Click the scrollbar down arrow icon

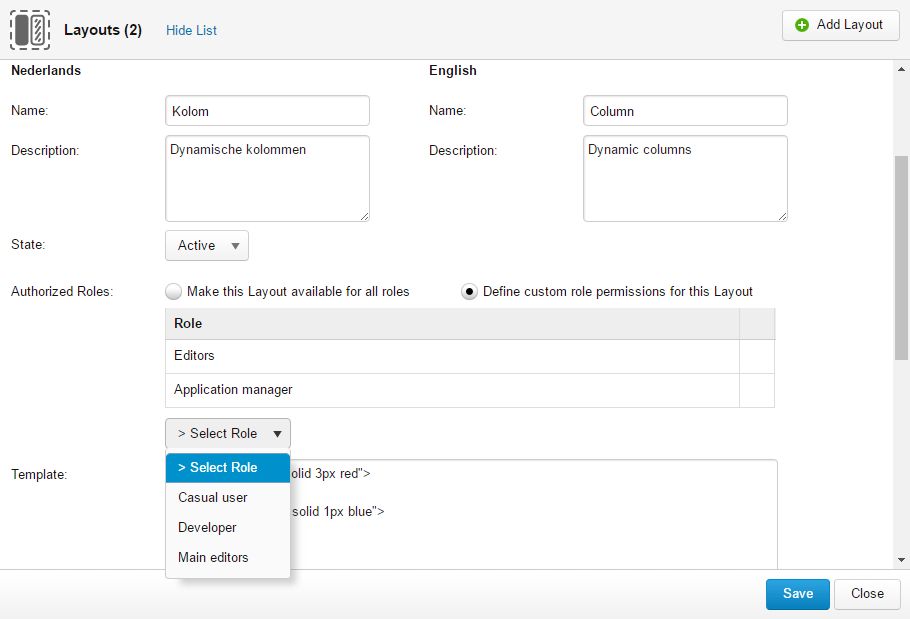click(901, 560)
